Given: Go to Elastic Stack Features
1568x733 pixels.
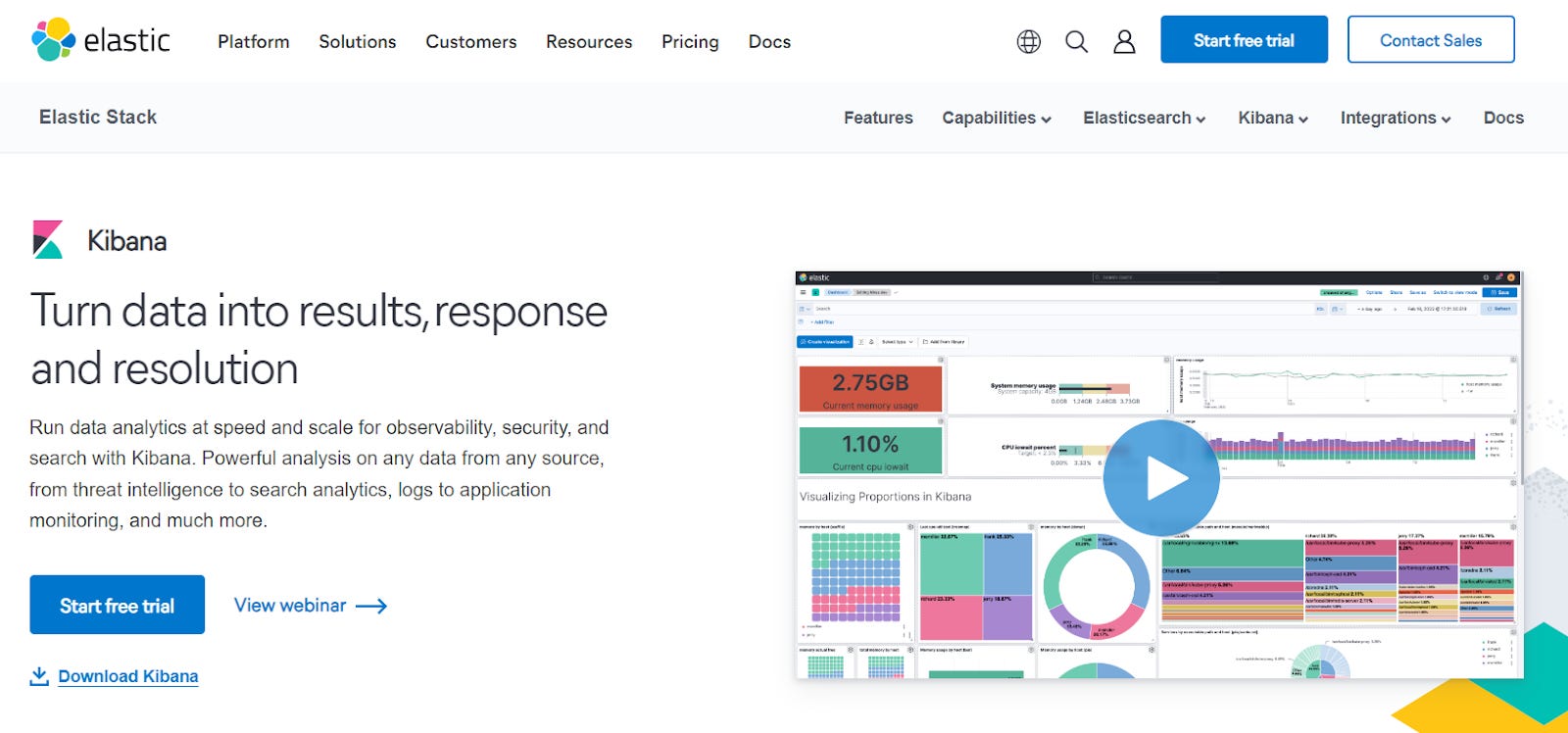Looking at the screenshot, I should coord(878,118).
